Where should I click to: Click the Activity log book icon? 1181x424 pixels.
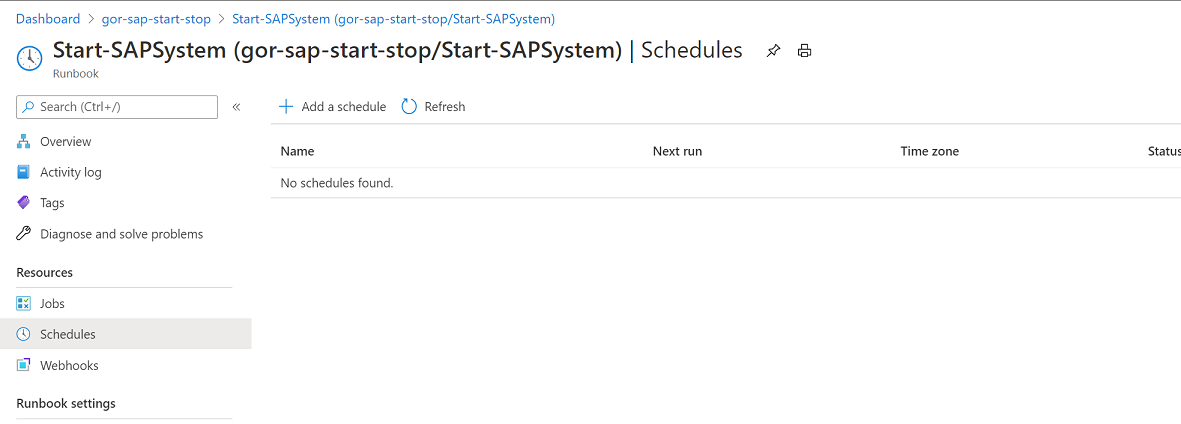pyautogui.click(x=23, y=172)
